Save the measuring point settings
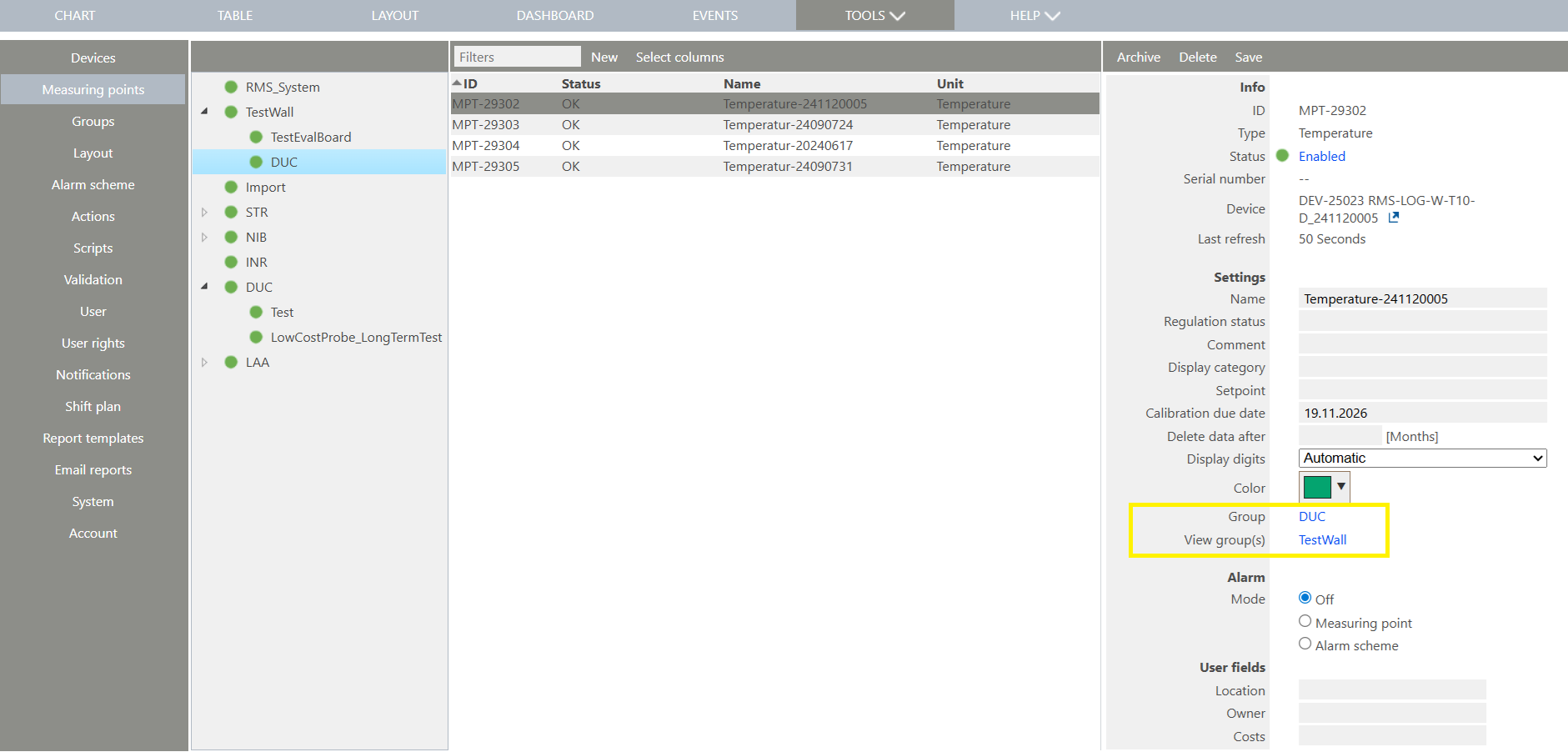The height and width of the screenshot is (752, 1568). [x=1249, y=57]
